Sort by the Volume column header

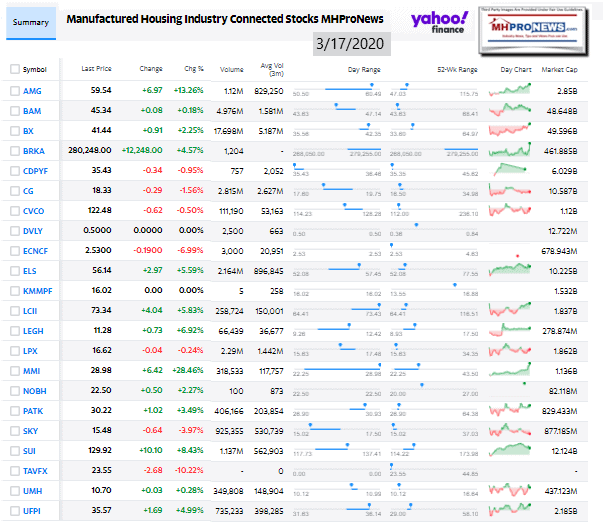point(231,69)
